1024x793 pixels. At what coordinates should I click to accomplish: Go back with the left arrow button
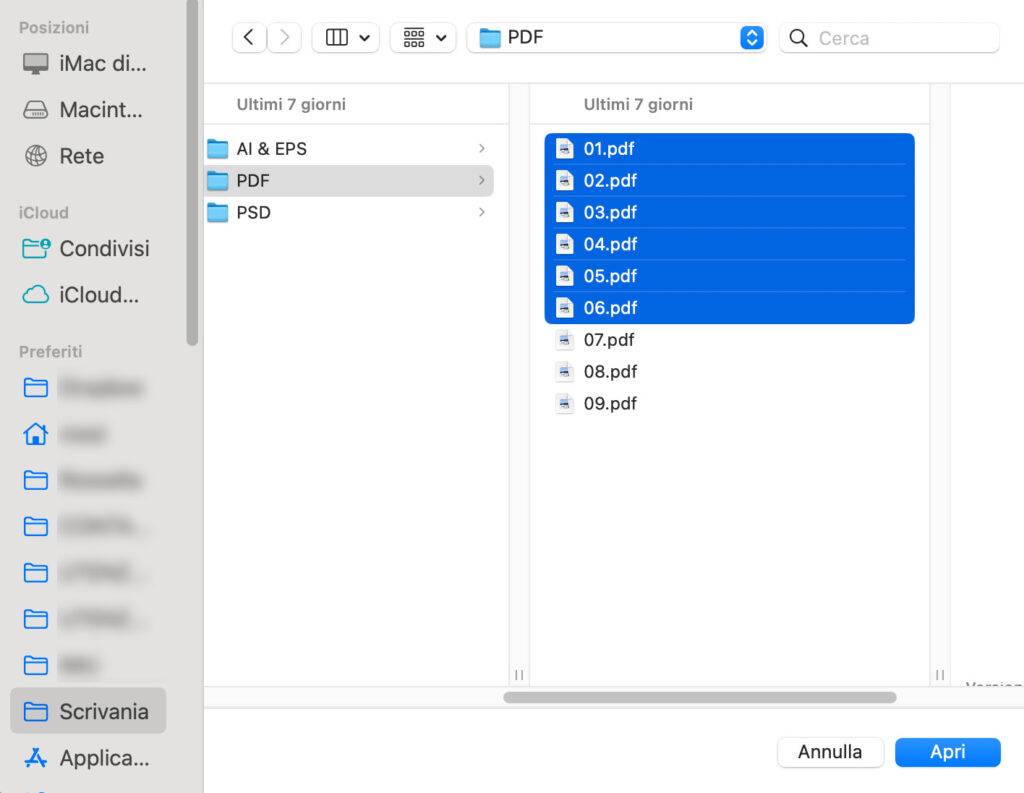(249, 37)
